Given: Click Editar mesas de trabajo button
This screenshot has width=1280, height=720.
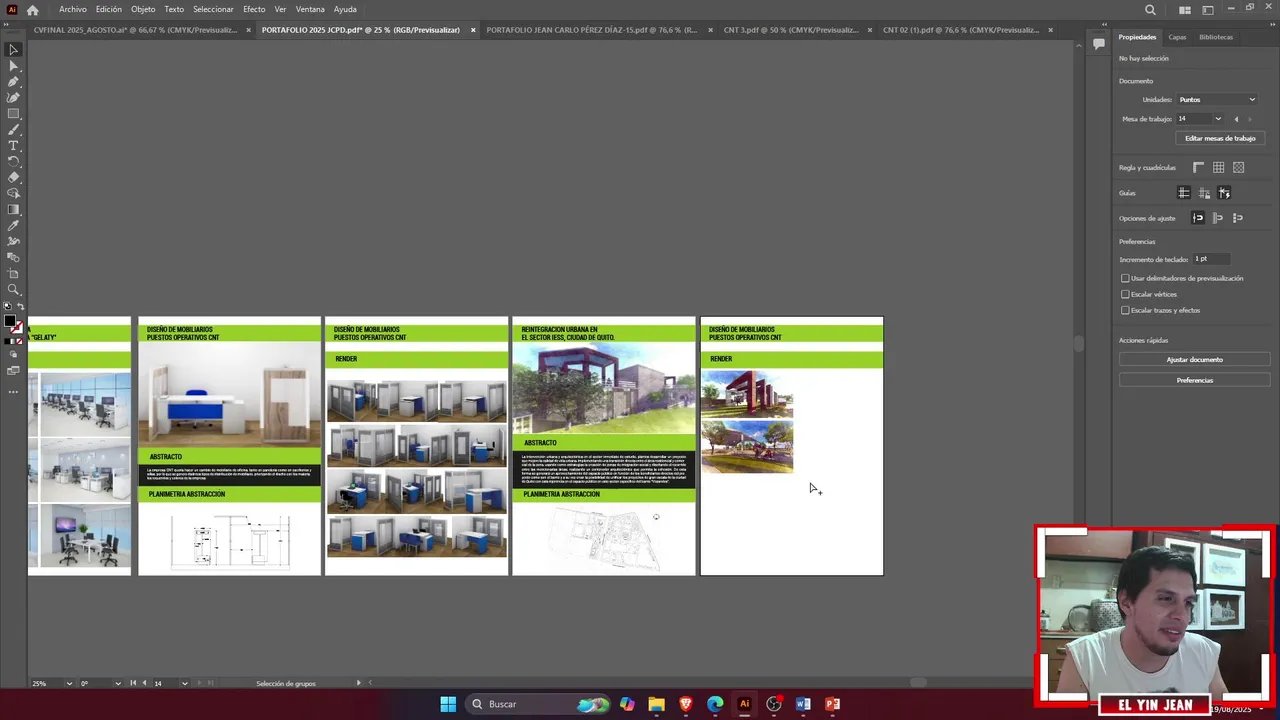Looking at the screenshot, I should [1220, 139].
